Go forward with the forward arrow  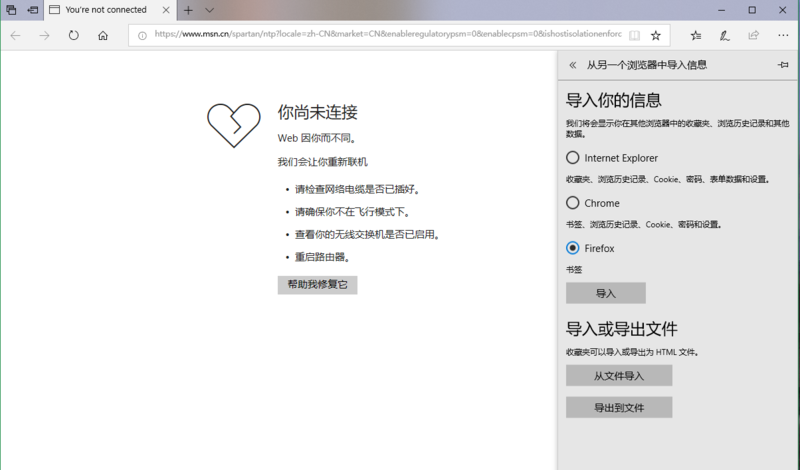pos(44,35)
